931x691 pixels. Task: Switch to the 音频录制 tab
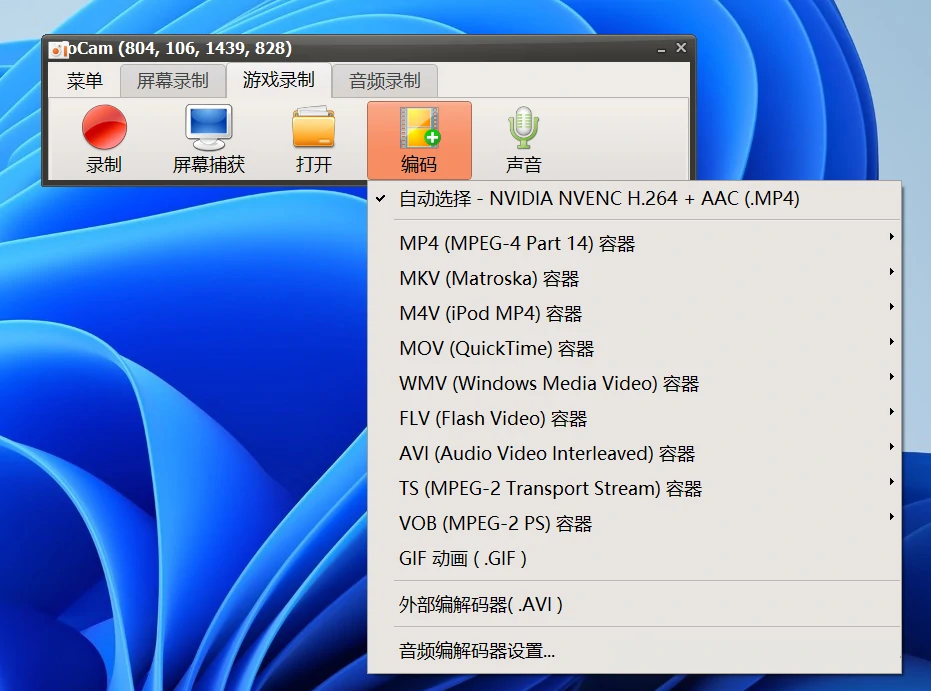pos(385,81)
